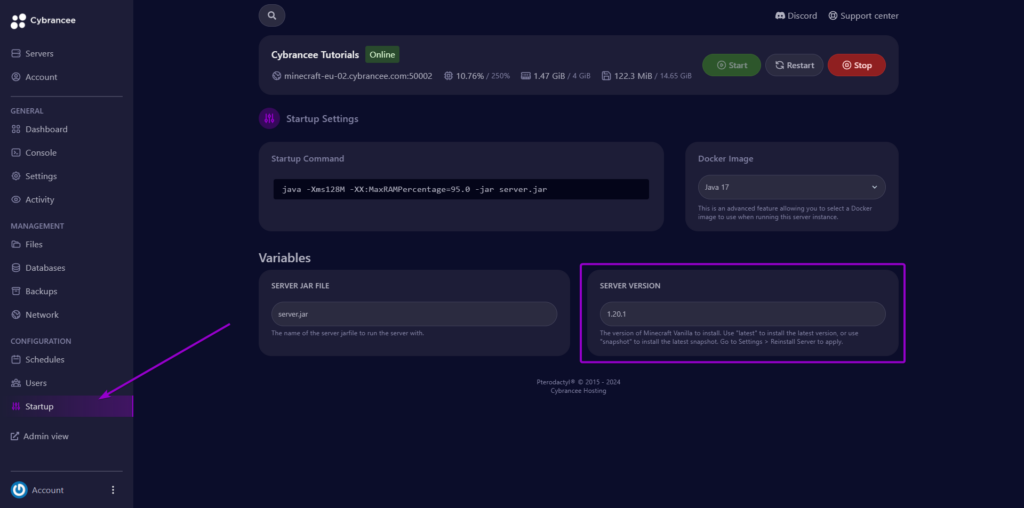Image resolution: width=1024 pixels, height=508 pixels.
Task: Click the Settings gear icon in the sidebar
Action: pyautogui.click(x=16, y=176)
